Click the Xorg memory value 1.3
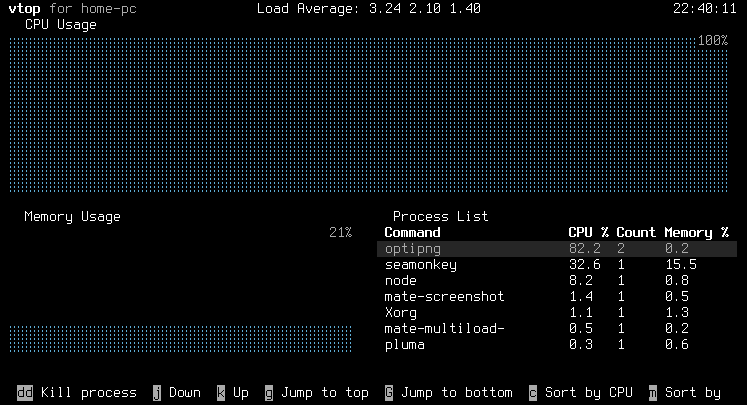The image size is (747, 405). tap(677, 313)
